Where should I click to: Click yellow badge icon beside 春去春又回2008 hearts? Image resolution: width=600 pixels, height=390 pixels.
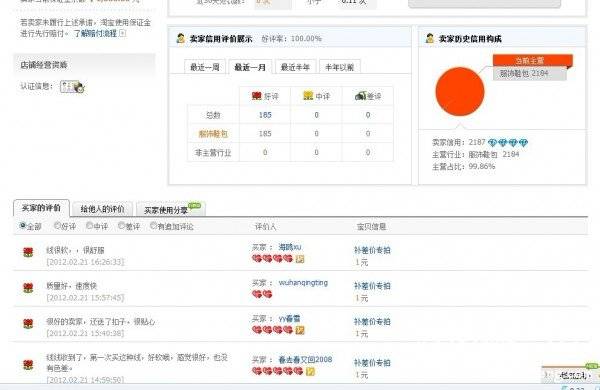310,371
